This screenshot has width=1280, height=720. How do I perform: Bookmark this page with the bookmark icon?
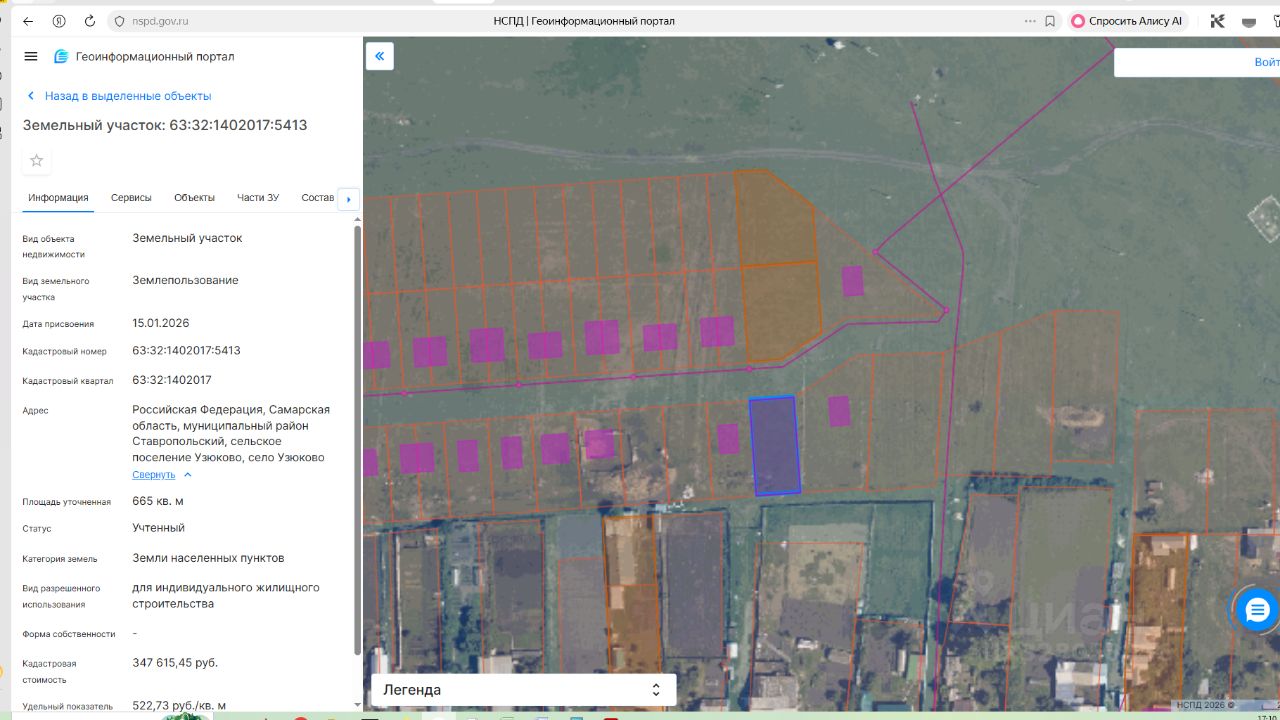pyautogui.click(x=1050, y=21)
